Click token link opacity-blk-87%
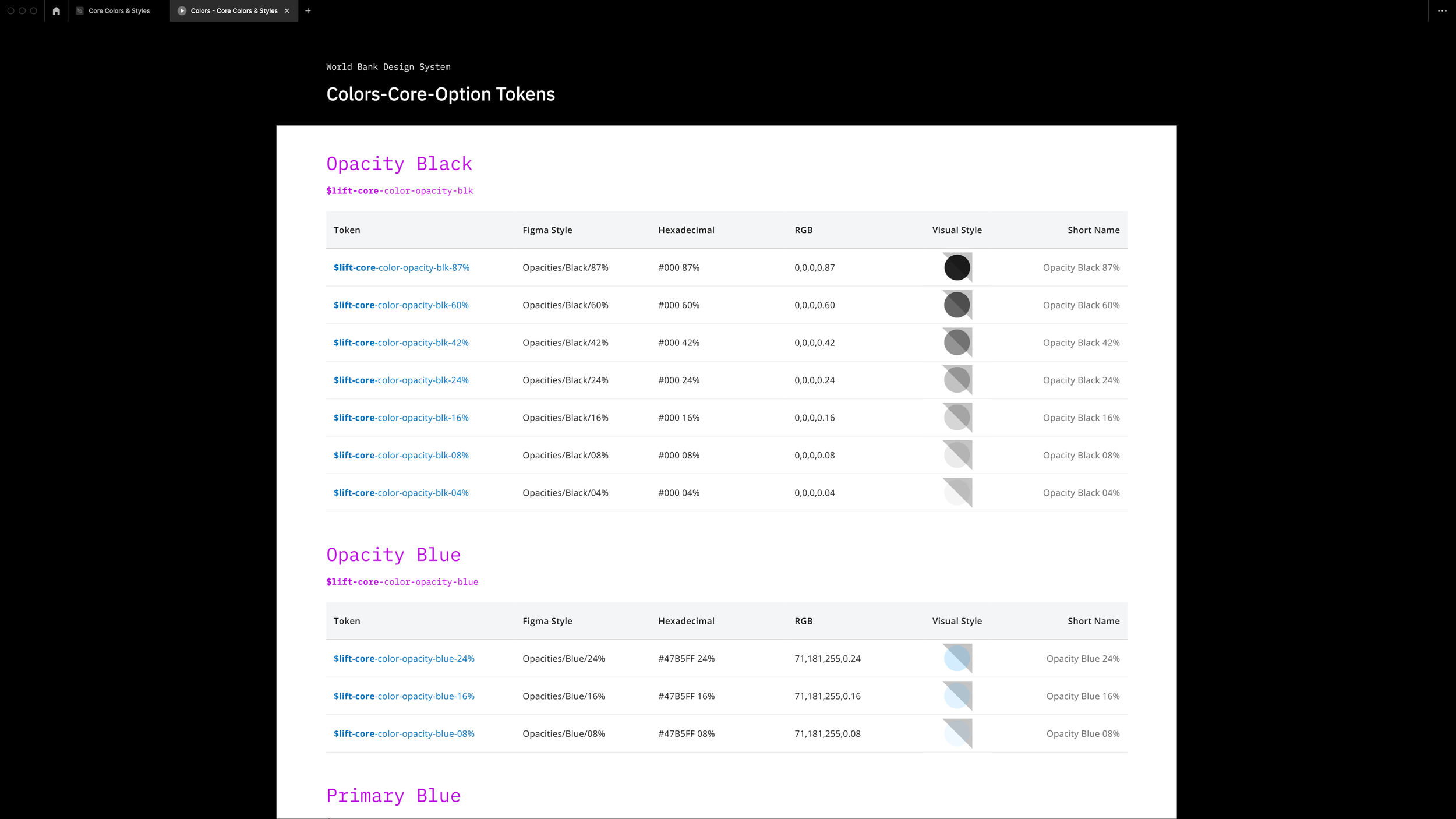 [x=401, y=267]
